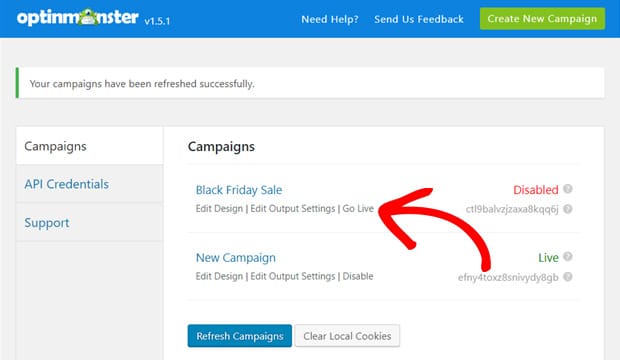The height and width of the screenshot is (360, 620).
Task: Edit Output Settings for Black Friday Sale
Action: pyautogui.click(x=293, y=208)
